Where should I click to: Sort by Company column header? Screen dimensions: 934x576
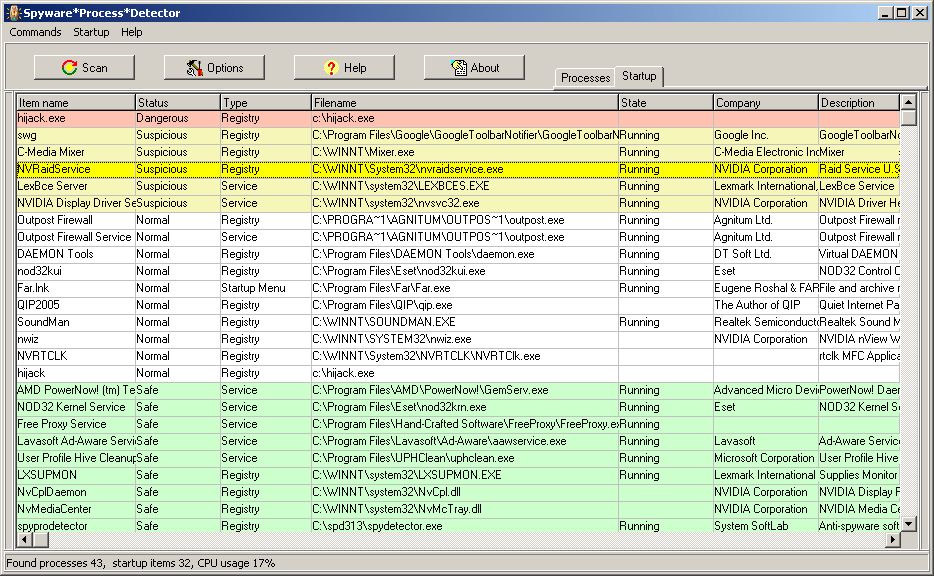(766, 102)
